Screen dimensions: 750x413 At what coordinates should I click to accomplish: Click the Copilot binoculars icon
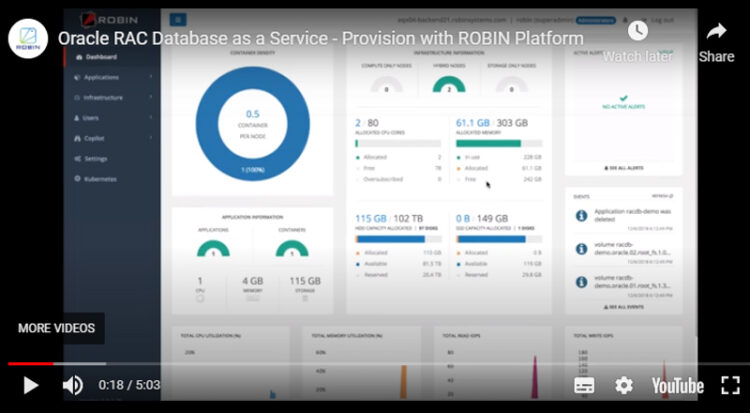pyautogui.click(x=77, y=138)
